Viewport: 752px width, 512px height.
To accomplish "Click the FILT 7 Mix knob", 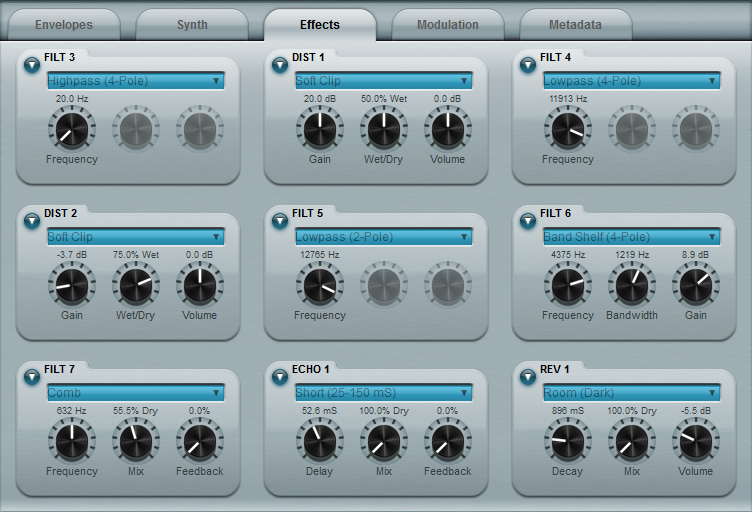I will pyautogui.click(x=136, y=441).
